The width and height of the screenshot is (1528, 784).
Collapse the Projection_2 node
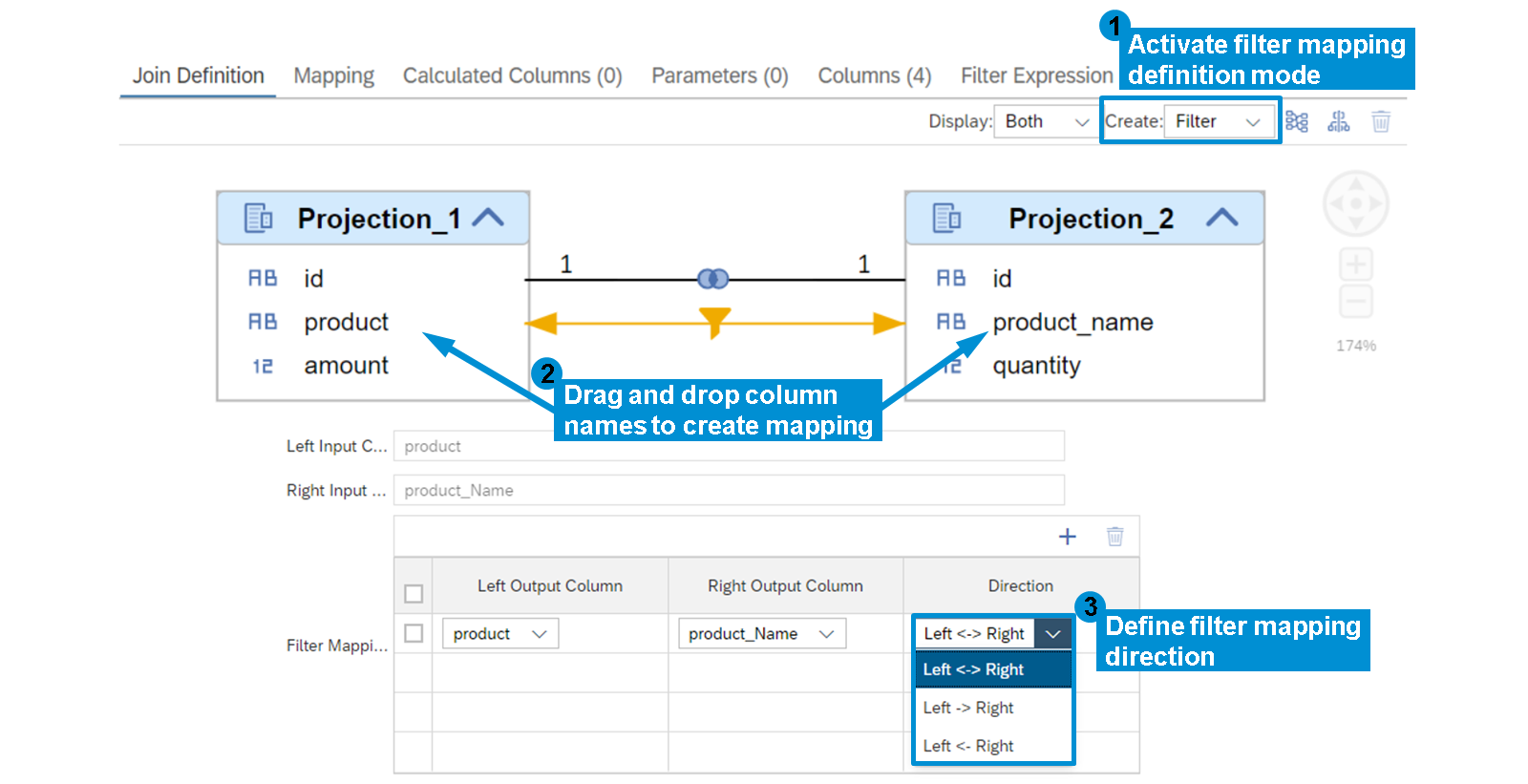1221,218
